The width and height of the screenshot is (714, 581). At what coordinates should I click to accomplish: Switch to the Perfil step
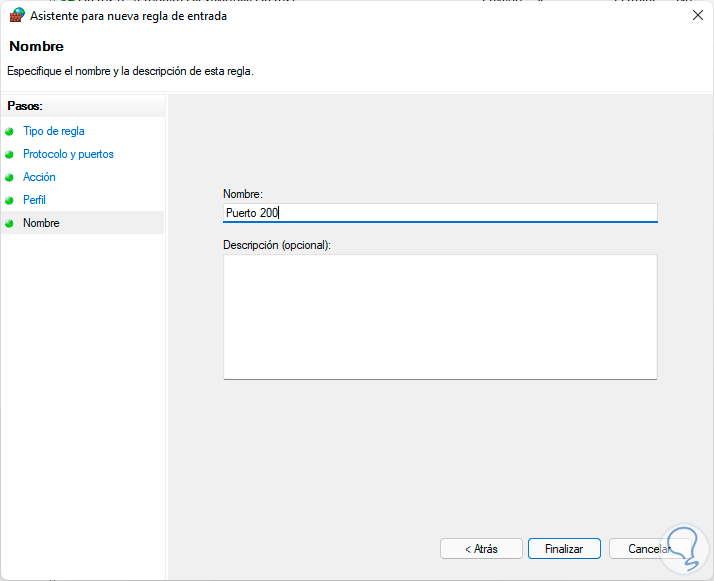[35, 200]
